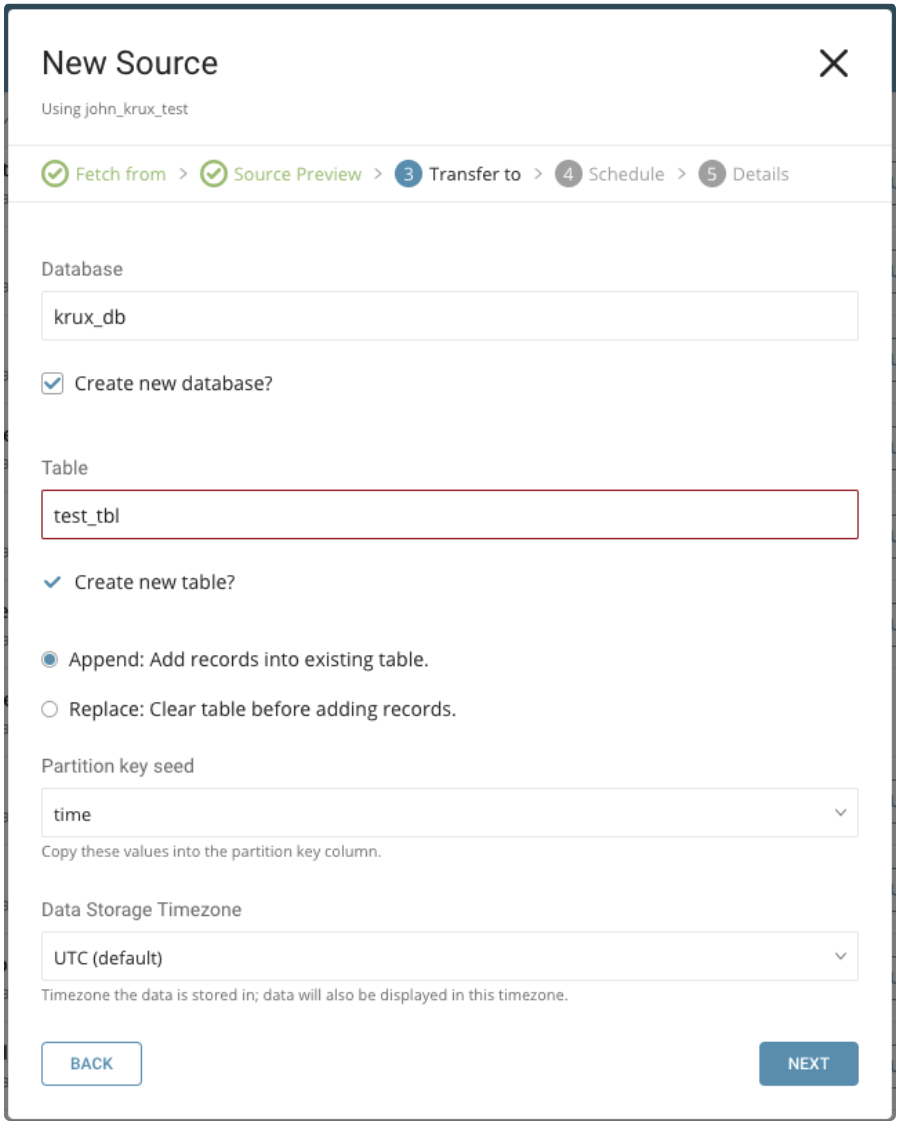Go to the Fetch from step

(120, 174)
